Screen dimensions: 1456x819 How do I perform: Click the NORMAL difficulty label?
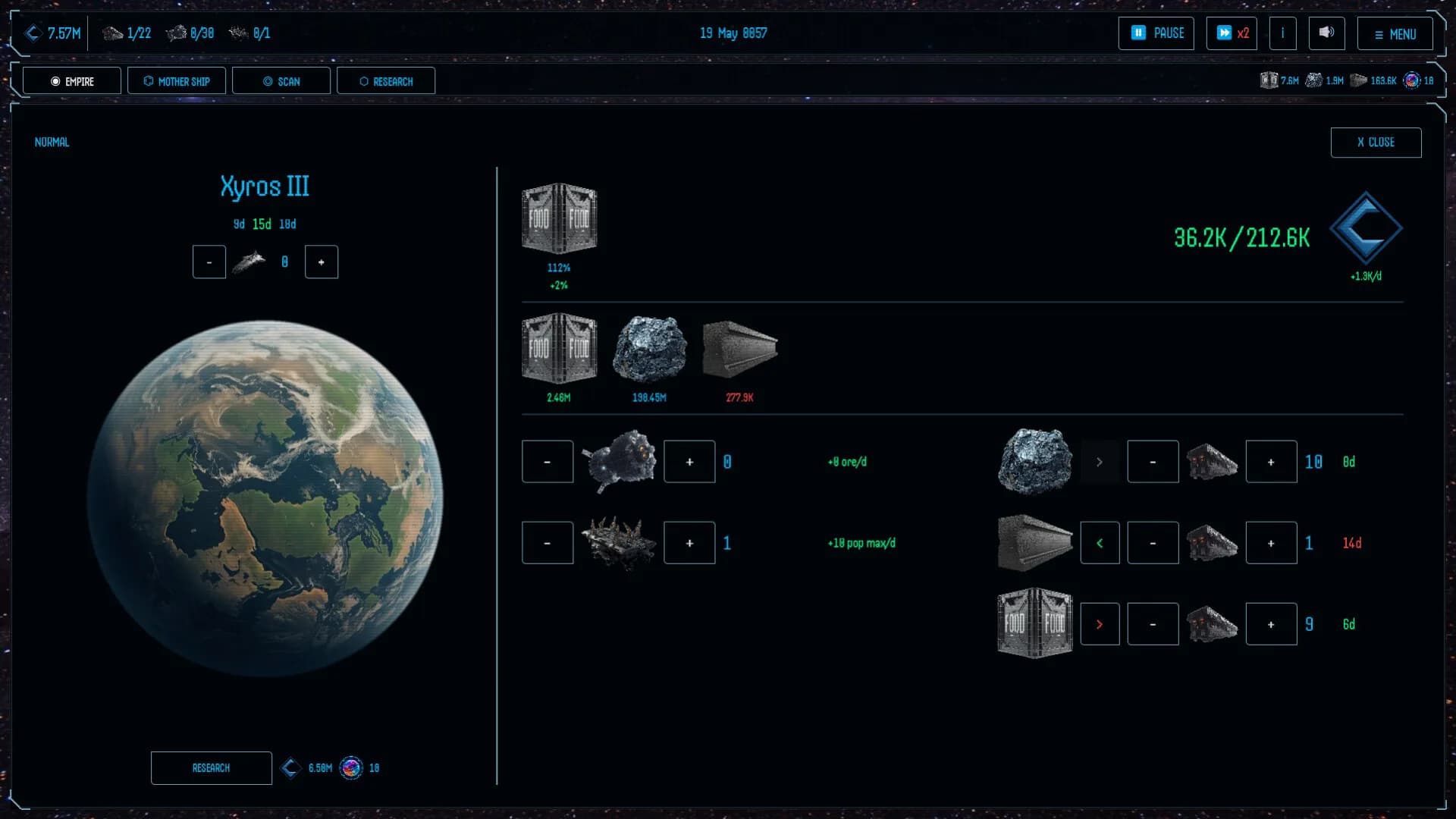click(52, 143)
